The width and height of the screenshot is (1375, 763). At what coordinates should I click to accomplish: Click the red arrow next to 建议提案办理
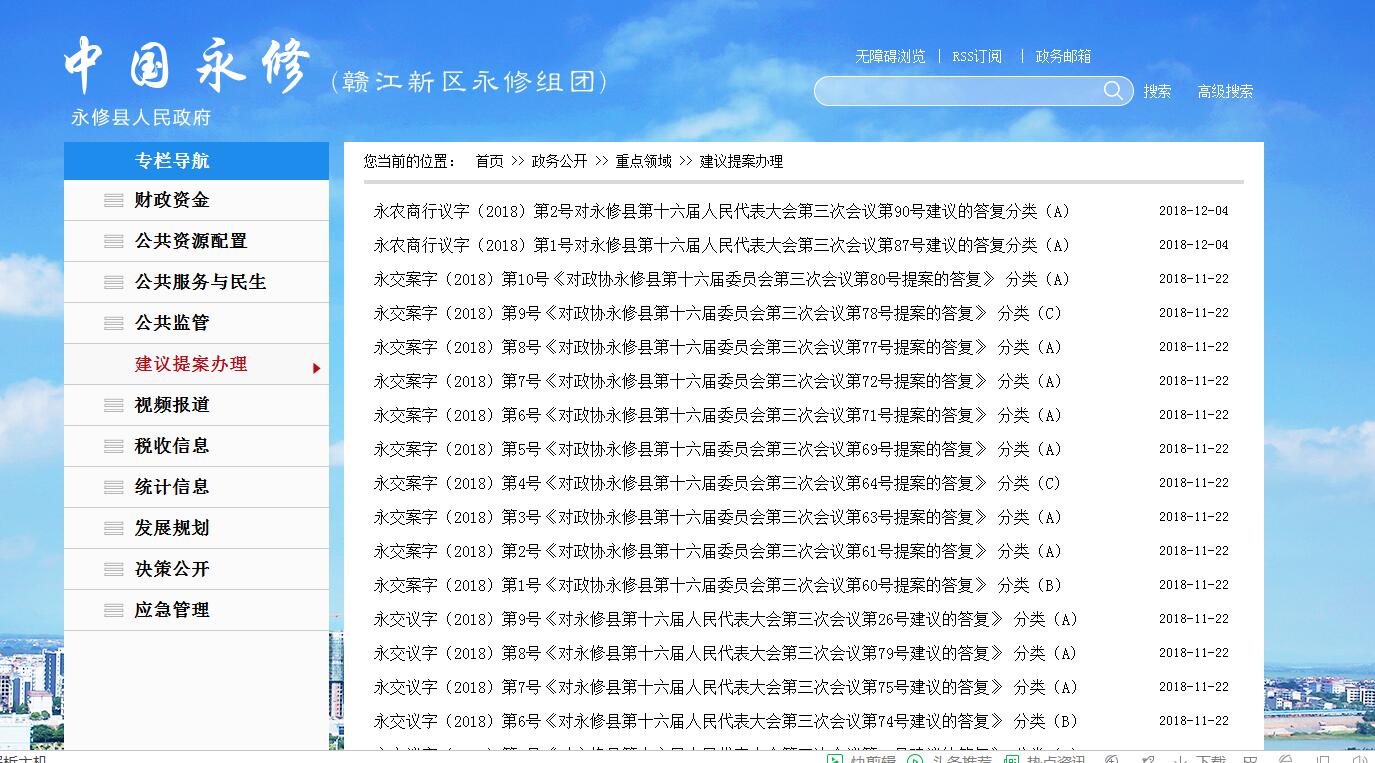(316, 368)
